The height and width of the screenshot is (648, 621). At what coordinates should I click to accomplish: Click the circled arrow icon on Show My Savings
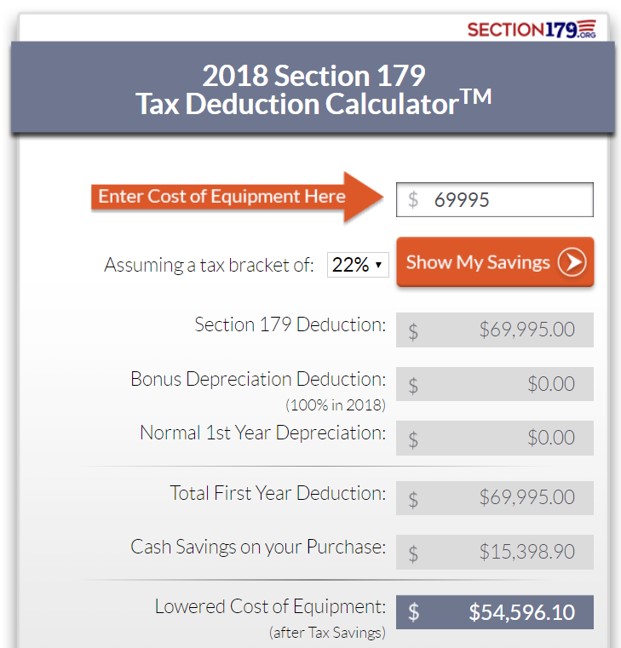tap(572, 263)
